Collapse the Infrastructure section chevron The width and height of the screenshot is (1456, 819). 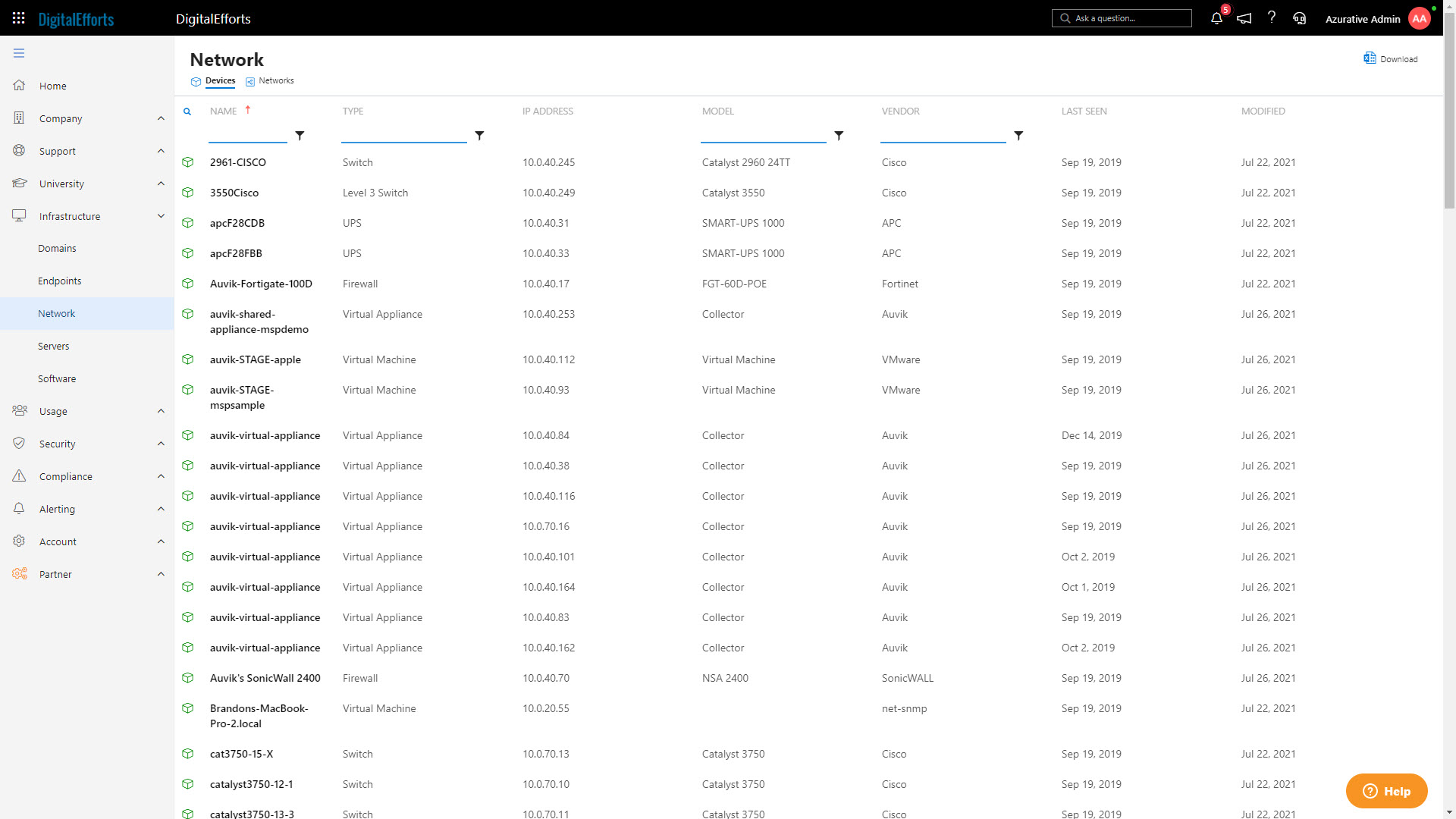(x=161, y=216)
